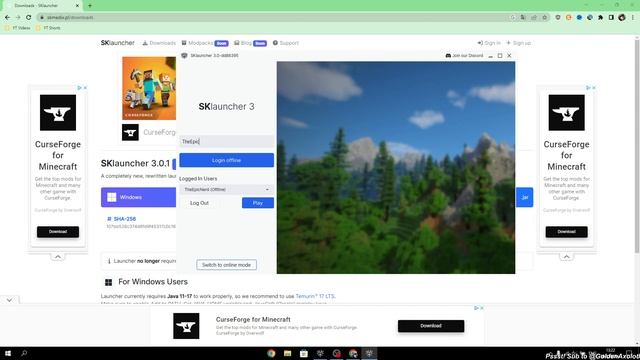The image size is (640, 360).
Task: Click the left CurseForge anvil logo
Action: pyautogui.click(x=58, y=113)
